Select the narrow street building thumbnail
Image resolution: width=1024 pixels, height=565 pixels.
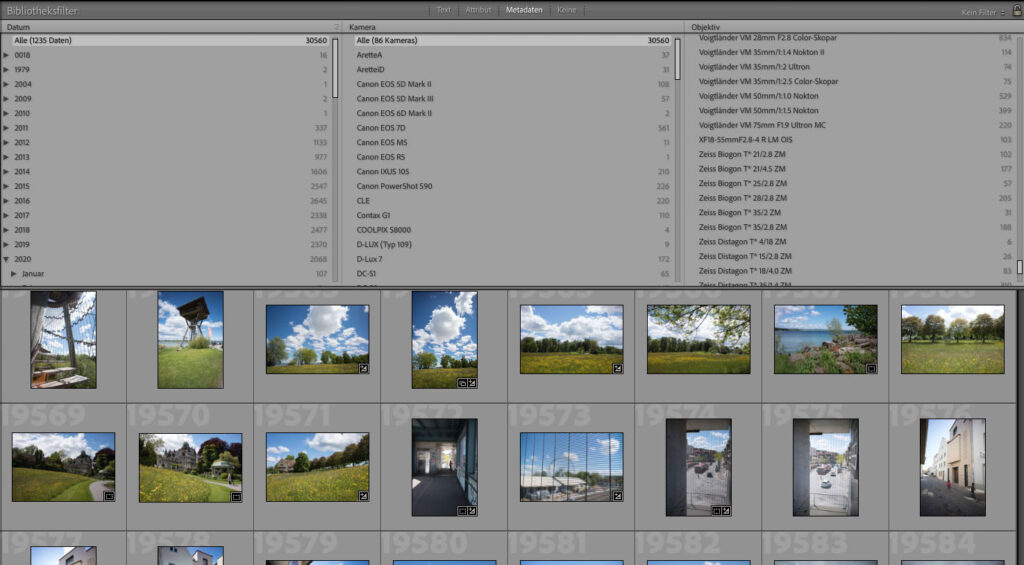(x=952, y=467)
